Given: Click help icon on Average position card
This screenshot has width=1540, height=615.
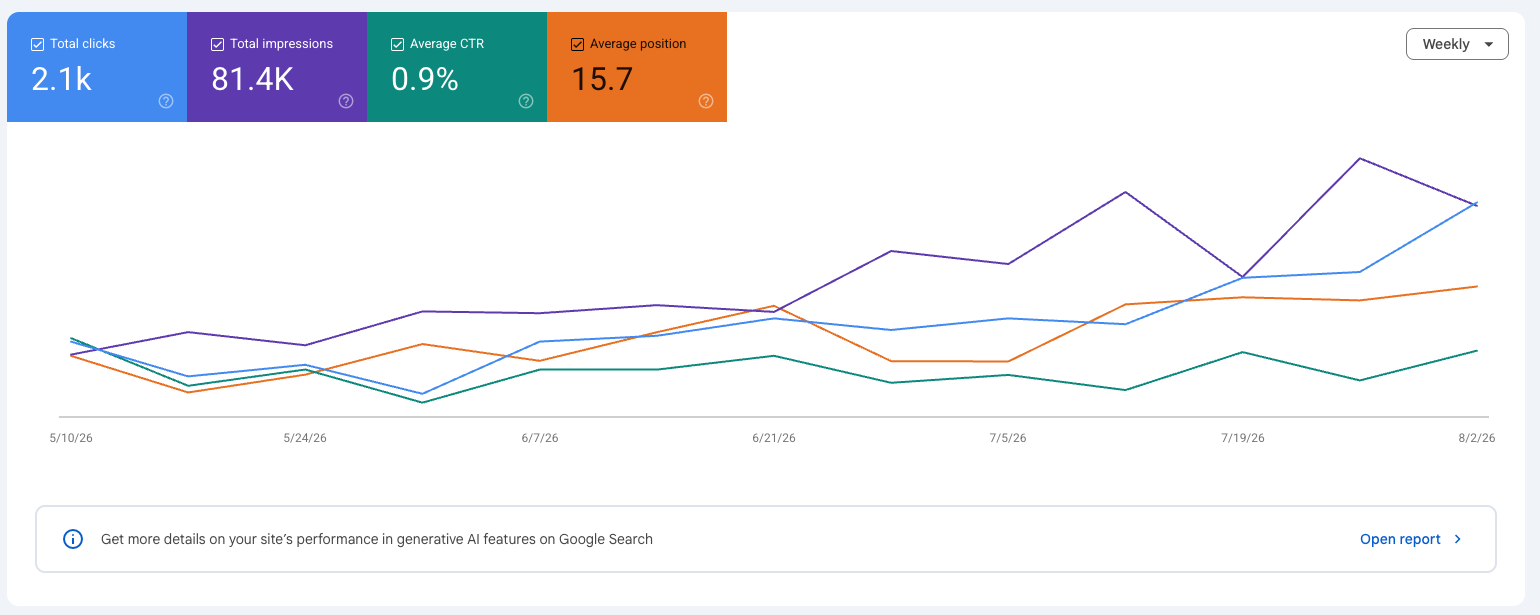Looking at the screenshot, I should point(706,101).
